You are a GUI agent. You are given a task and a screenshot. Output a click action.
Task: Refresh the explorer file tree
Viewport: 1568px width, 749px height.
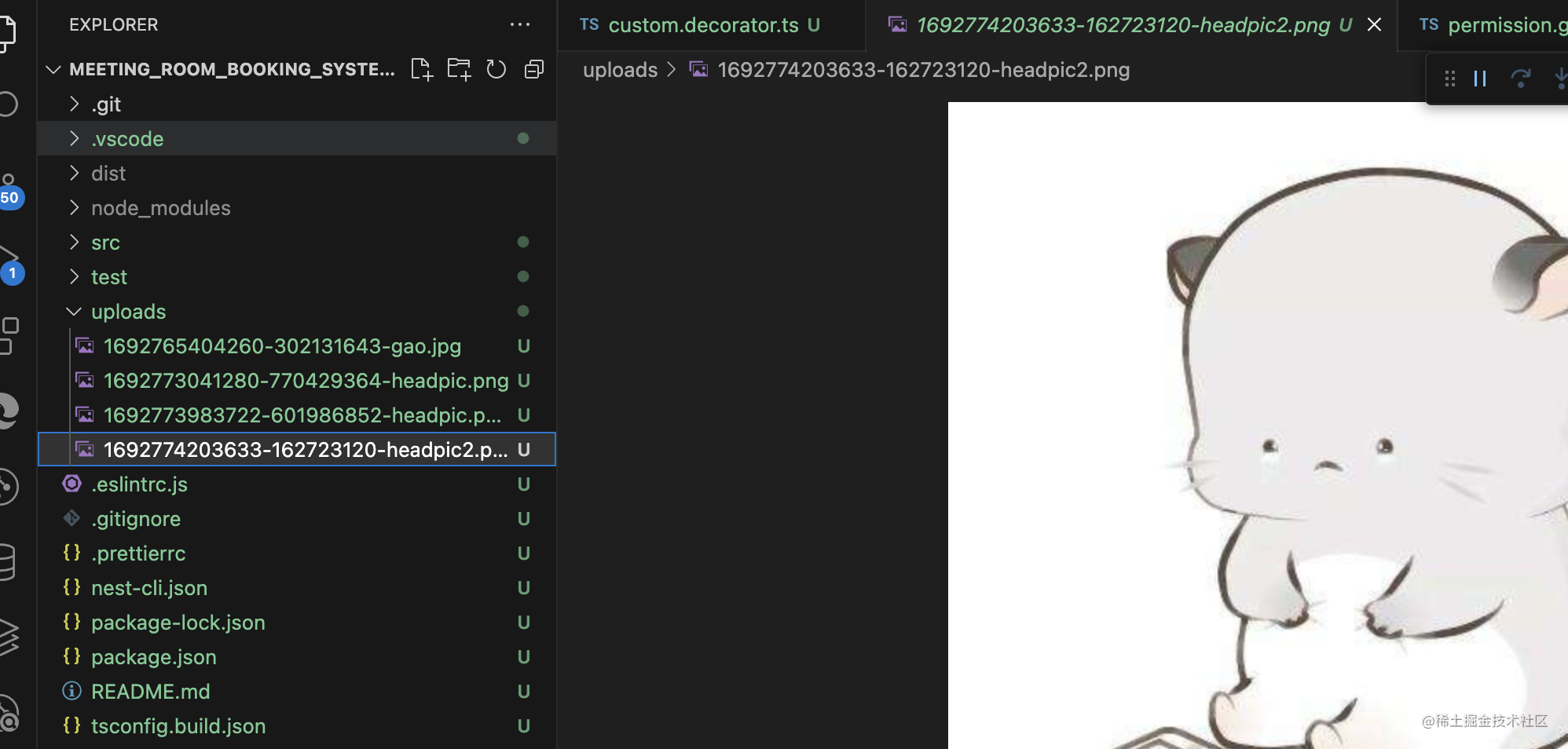click(x=496, y=70)
